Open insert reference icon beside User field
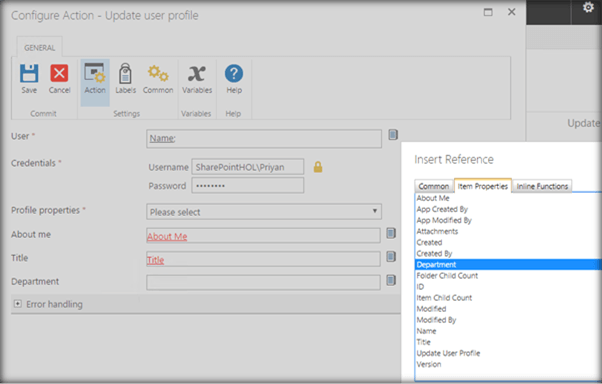The width and height of the screenshot is (602, 384). click(x=393, y=135)
